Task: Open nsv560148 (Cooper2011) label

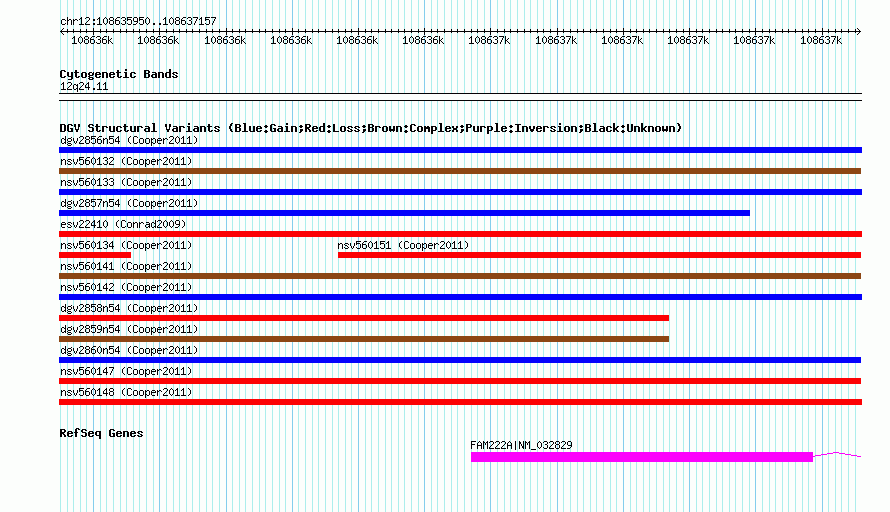Action: click(126, 392)
